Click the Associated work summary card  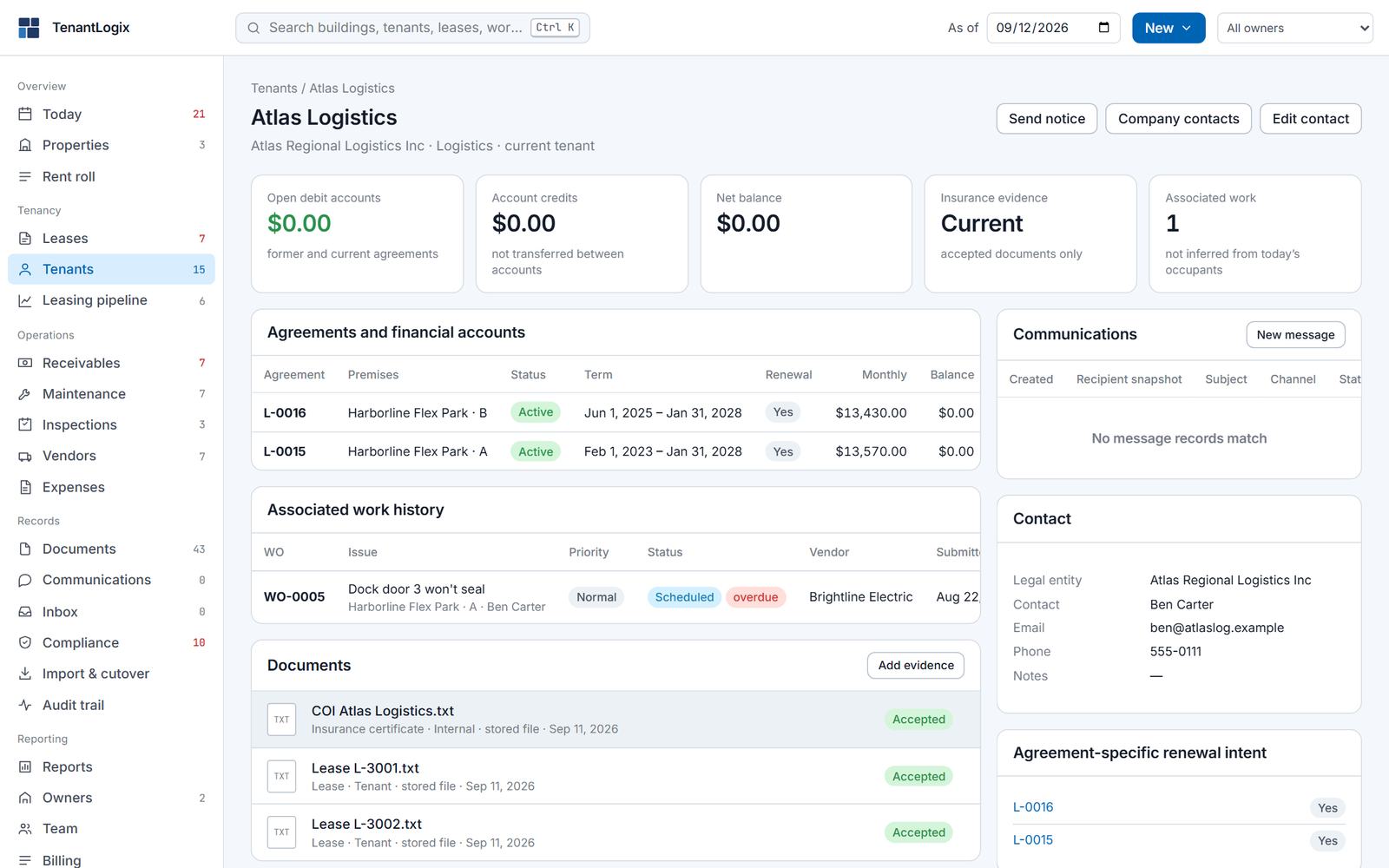(x=1255, y=234)
